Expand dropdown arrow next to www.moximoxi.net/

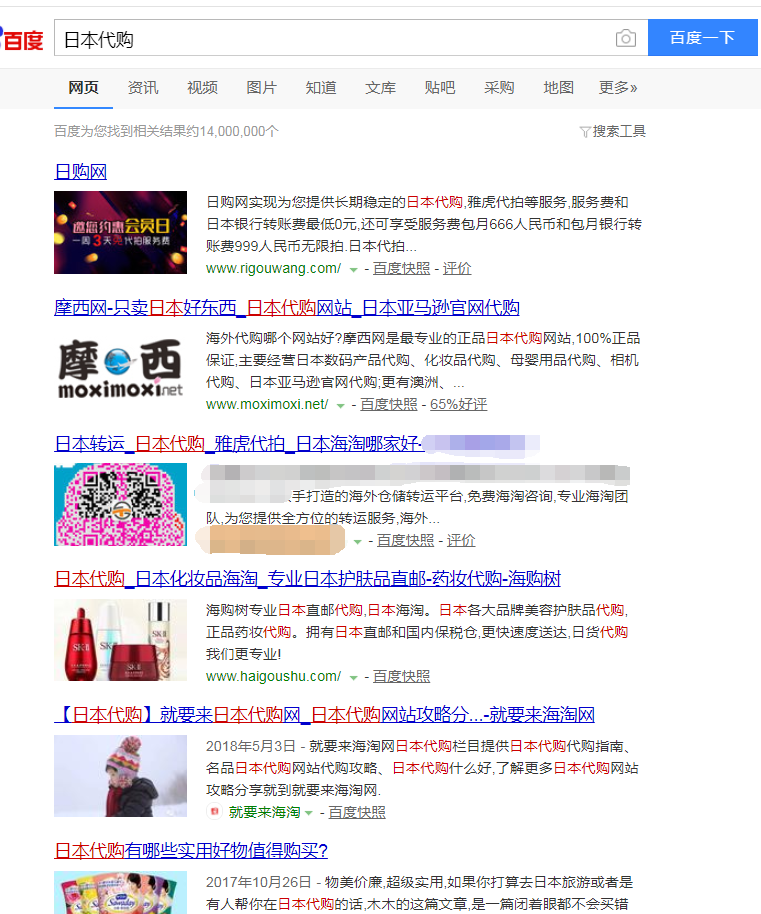(x=340, y=405)
